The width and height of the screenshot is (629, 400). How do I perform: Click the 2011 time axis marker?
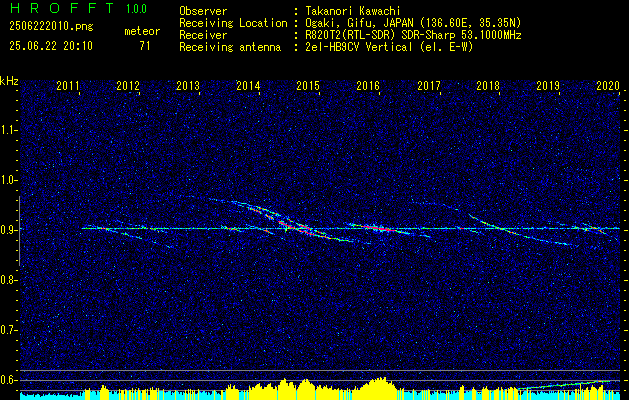tap(68, 85)
